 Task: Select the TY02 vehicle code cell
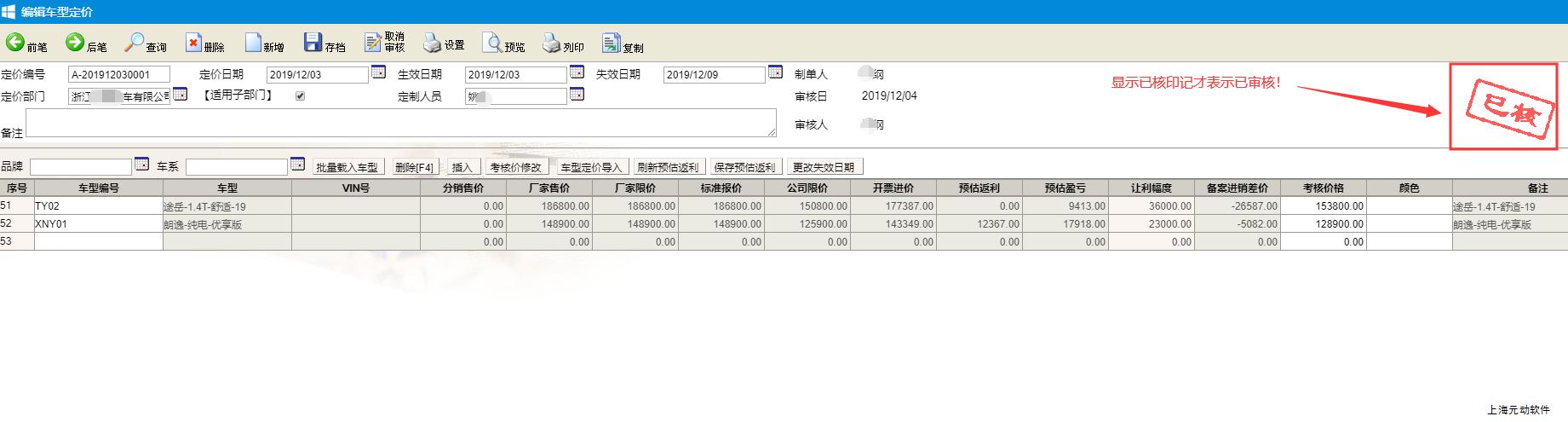(x=98, y=206)
